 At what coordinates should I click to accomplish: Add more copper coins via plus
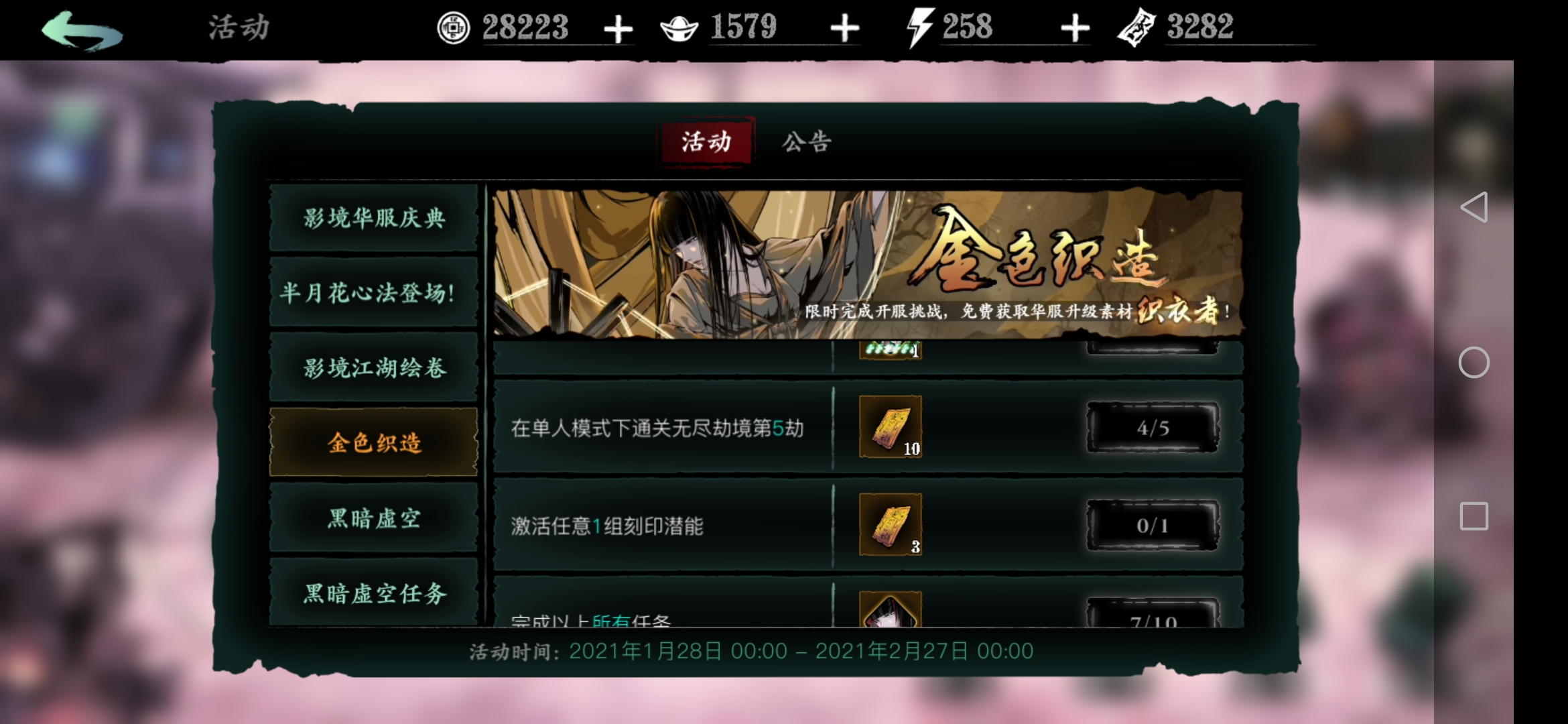(618, 29)
